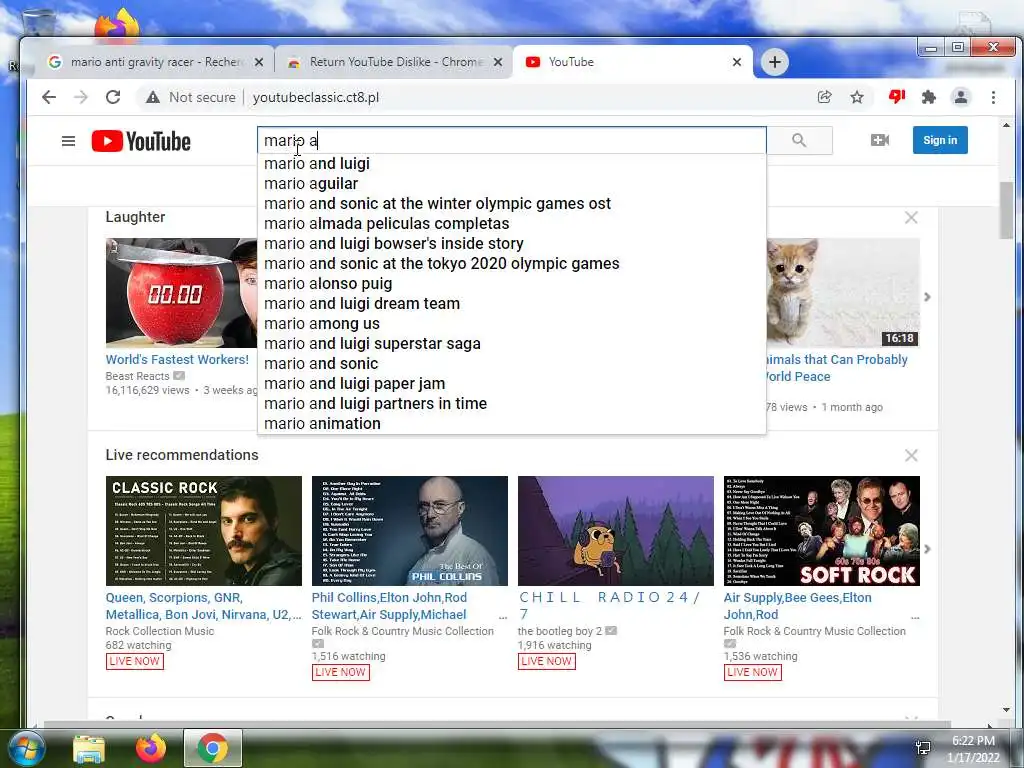Image resolution: width=1024 pixels, height=768 pixels.
Task: Open a new tab with plus button
Action: pos(775,62)
